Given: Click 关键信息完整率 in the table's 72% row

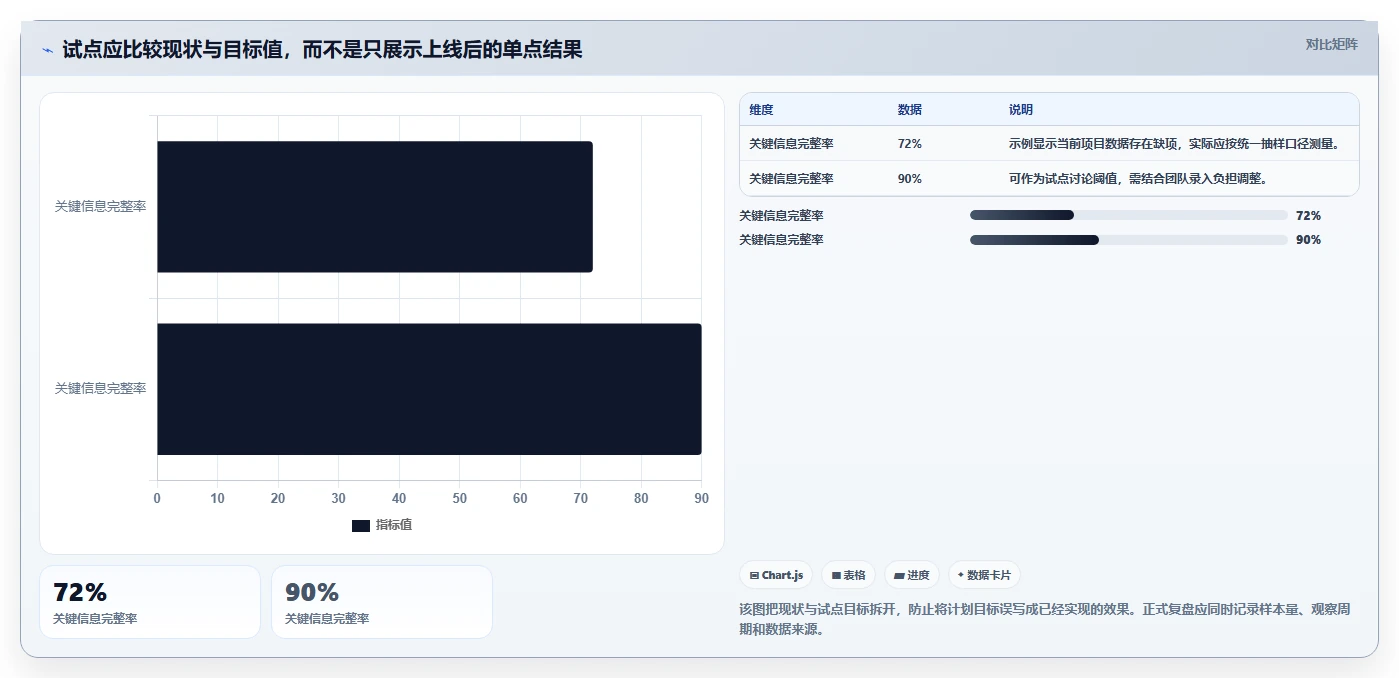Looking at the screenshot, I should point(791,144).
